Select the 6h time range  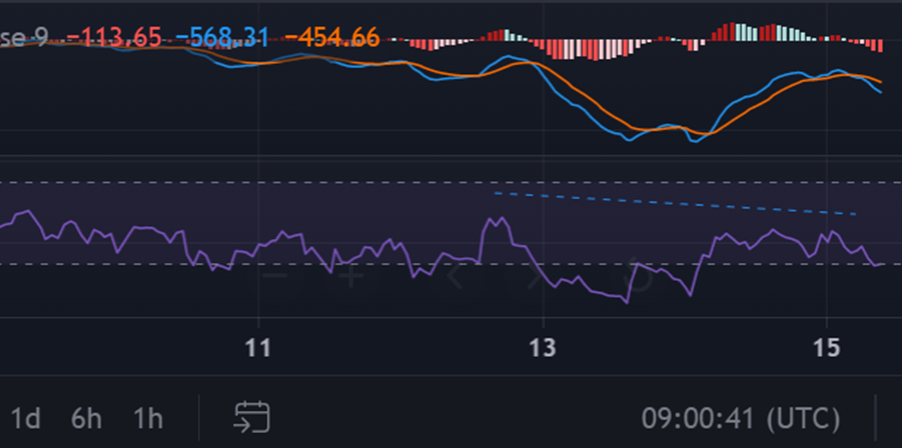86,417
